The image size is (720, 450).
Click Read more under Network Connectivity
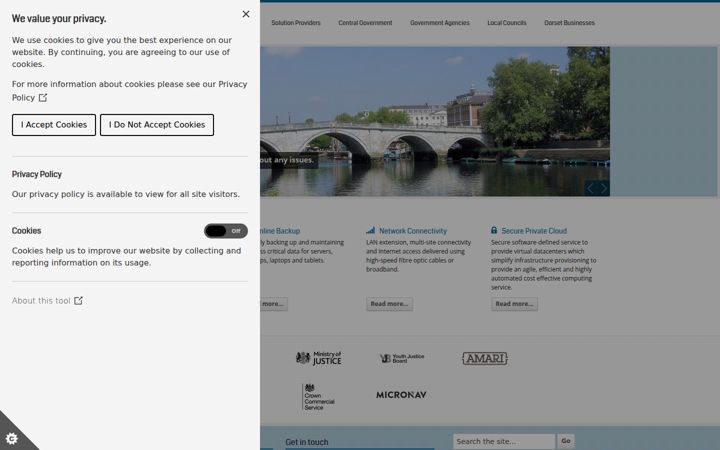pos(389,304)
